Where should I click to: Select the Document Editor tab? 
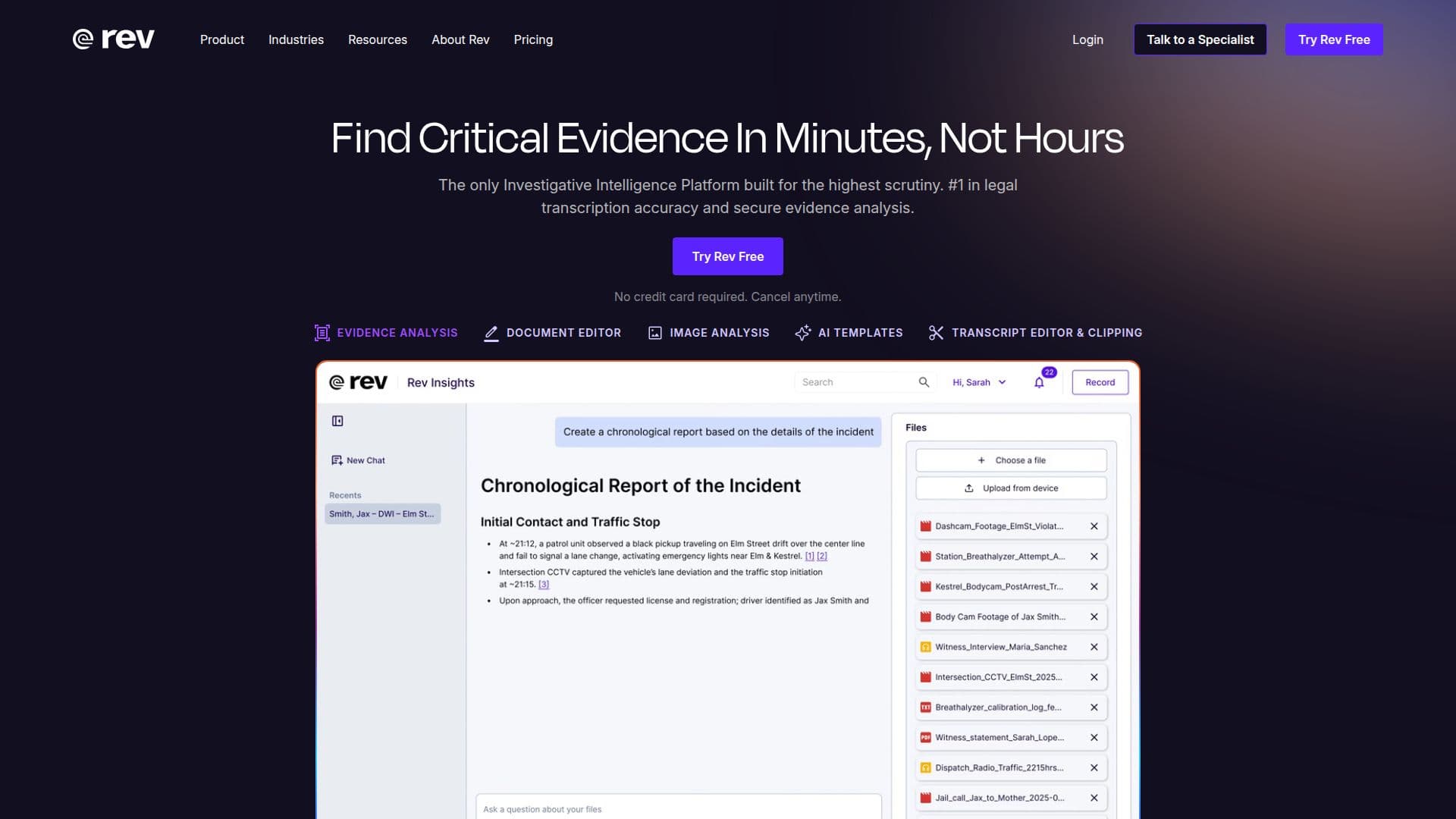click(x=552, y=333)
